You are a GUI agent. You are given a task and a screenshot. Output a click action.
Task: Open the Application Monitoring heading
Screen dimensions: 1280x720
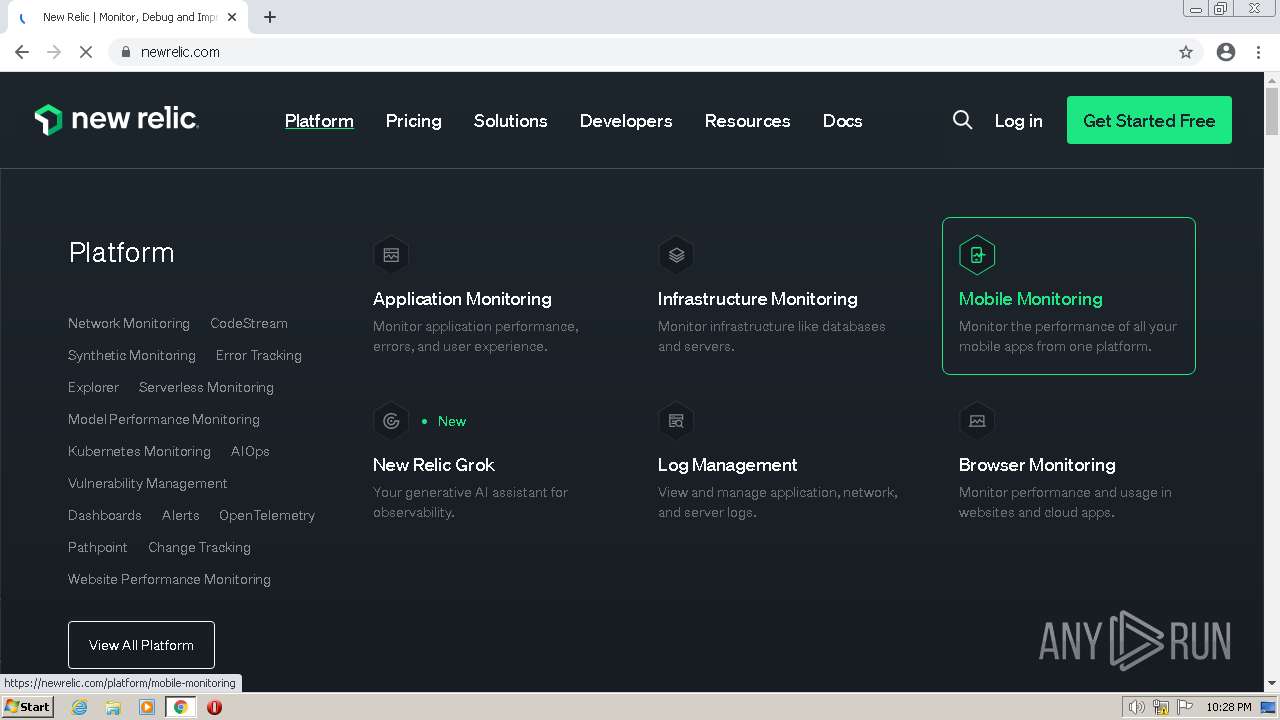tap(462, 299)
